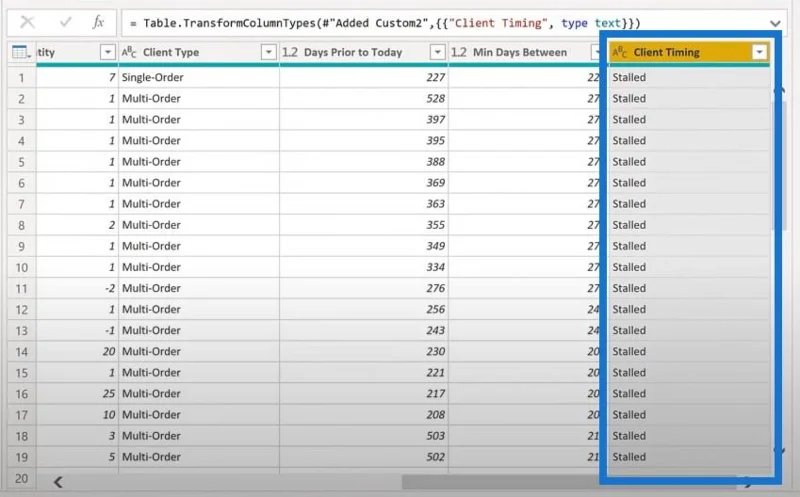Select the Client Type column header

(199, 52)
